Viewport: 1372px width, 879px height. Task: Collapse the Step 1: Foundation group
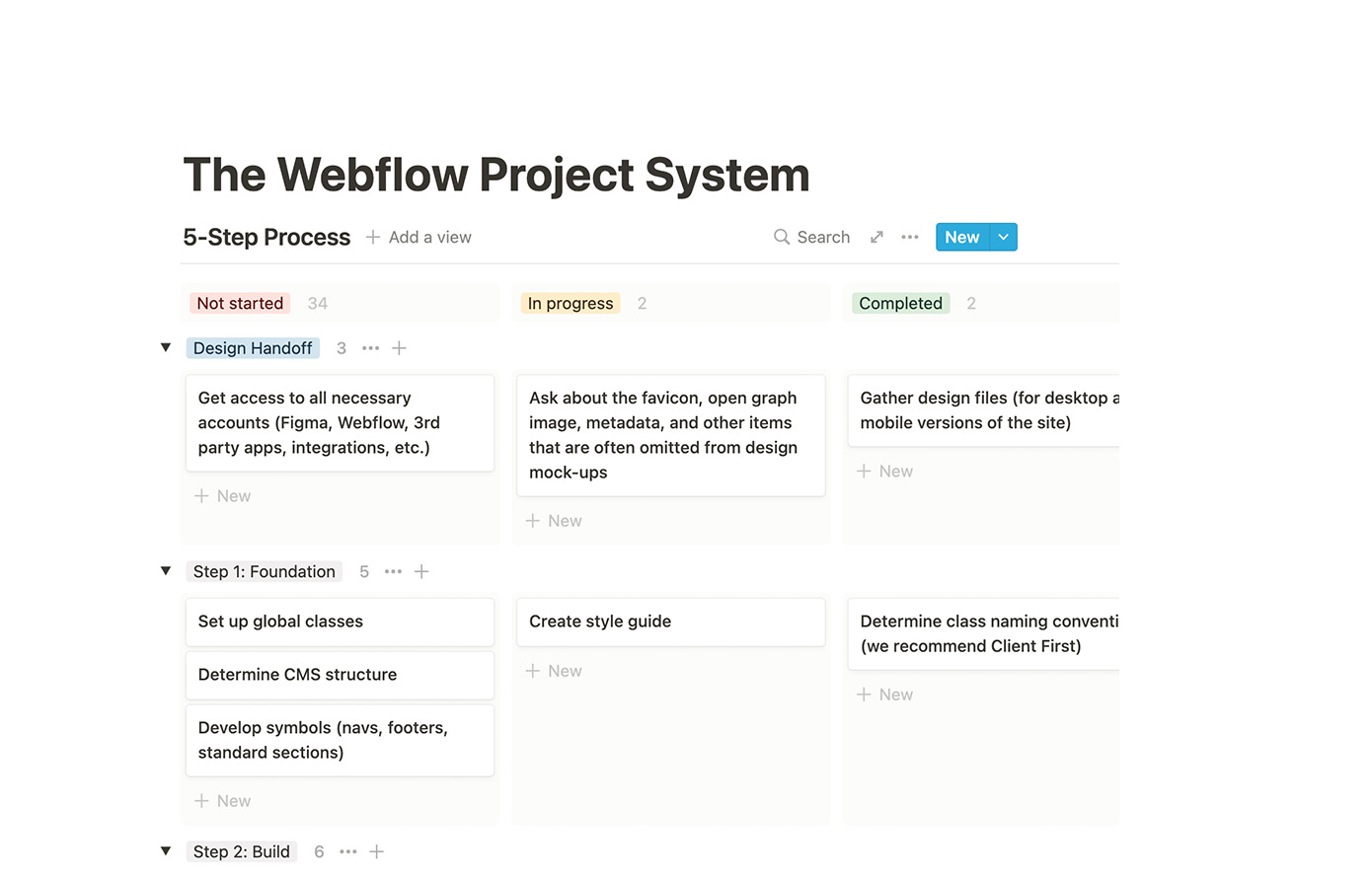coord(166,571)
